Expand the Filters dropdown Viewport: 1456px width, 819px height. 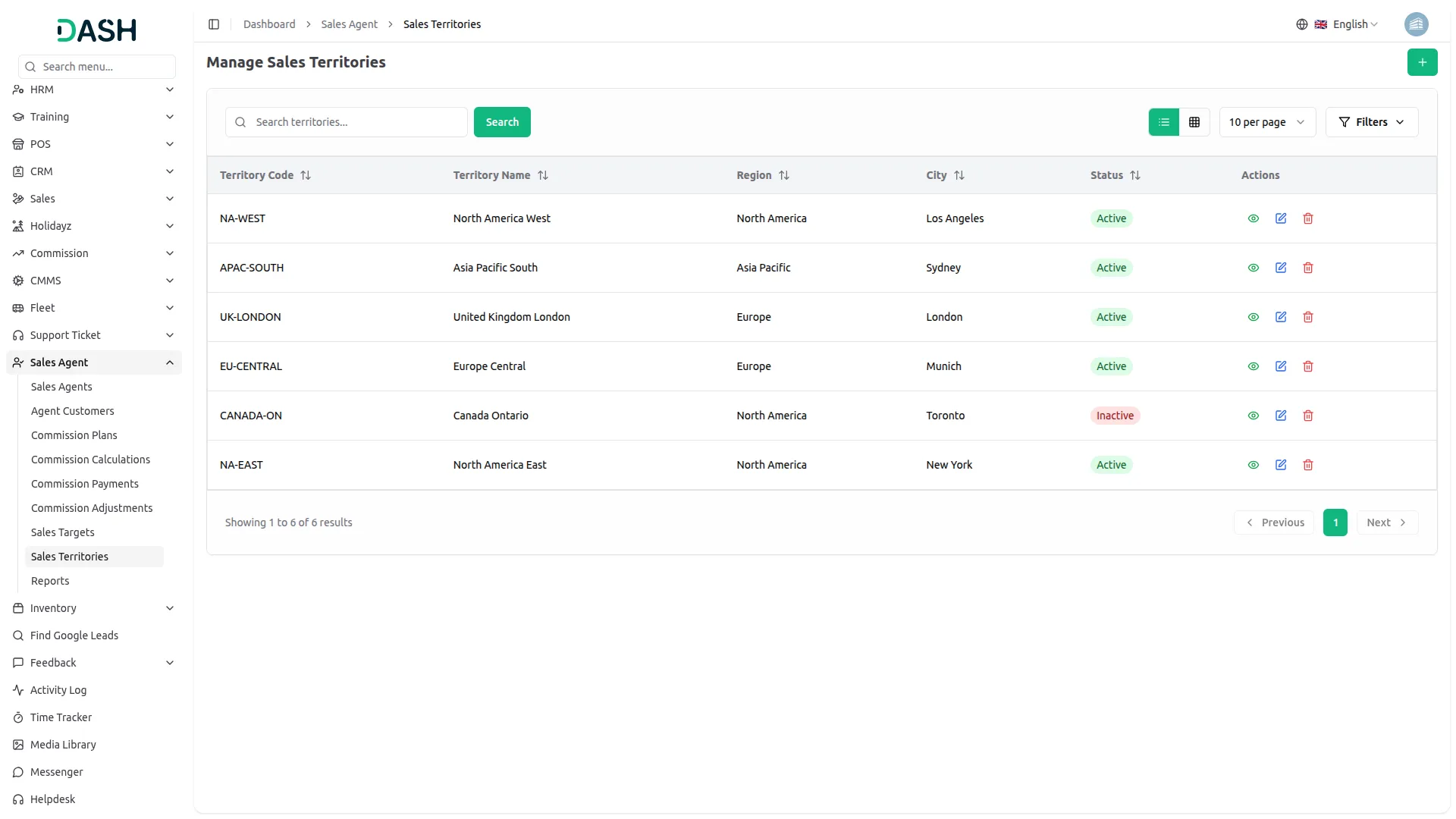pos(1371,122)
